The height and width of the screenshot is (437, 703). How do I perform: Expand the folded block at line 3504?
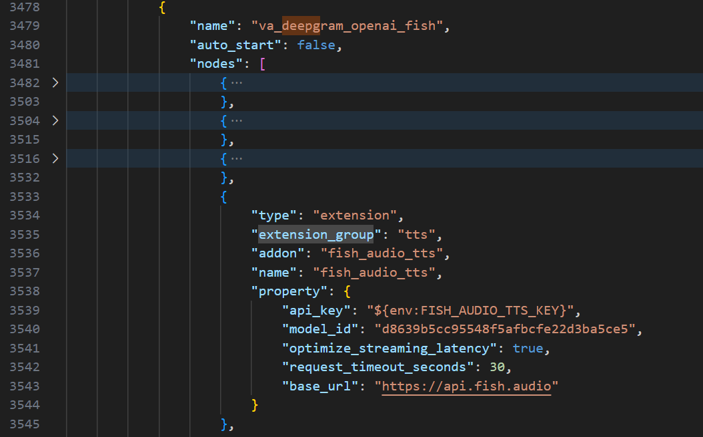pos(55,121)
